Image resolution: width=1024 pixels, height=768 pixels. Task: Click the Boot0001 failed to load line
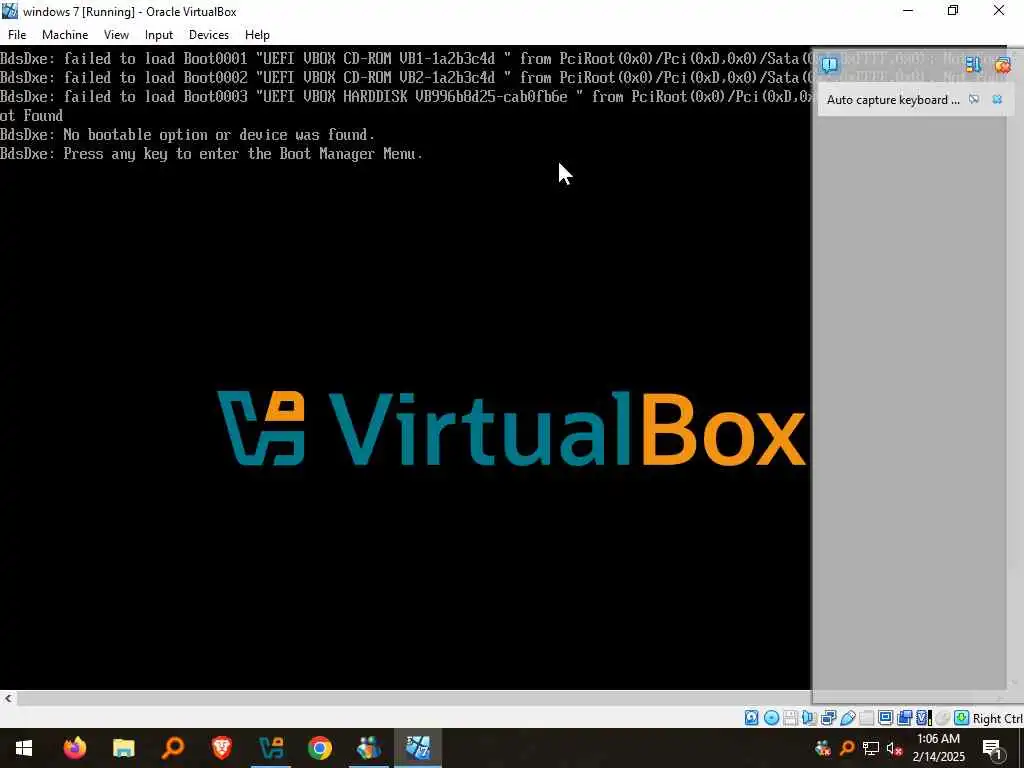pyautogui.click(x=406, y=59)
